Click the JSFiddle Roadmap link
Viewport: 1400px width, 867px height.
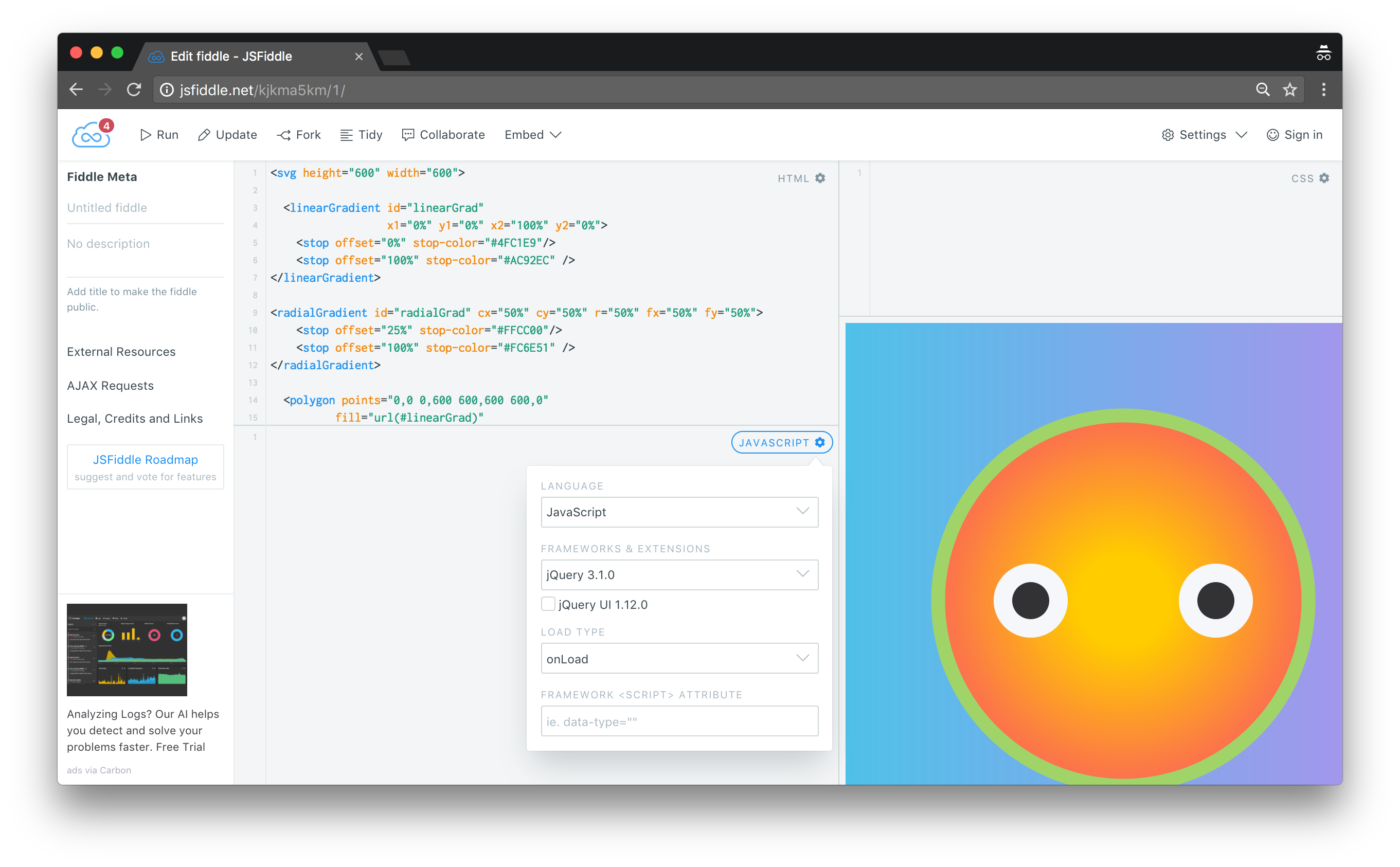click(145, 459)
